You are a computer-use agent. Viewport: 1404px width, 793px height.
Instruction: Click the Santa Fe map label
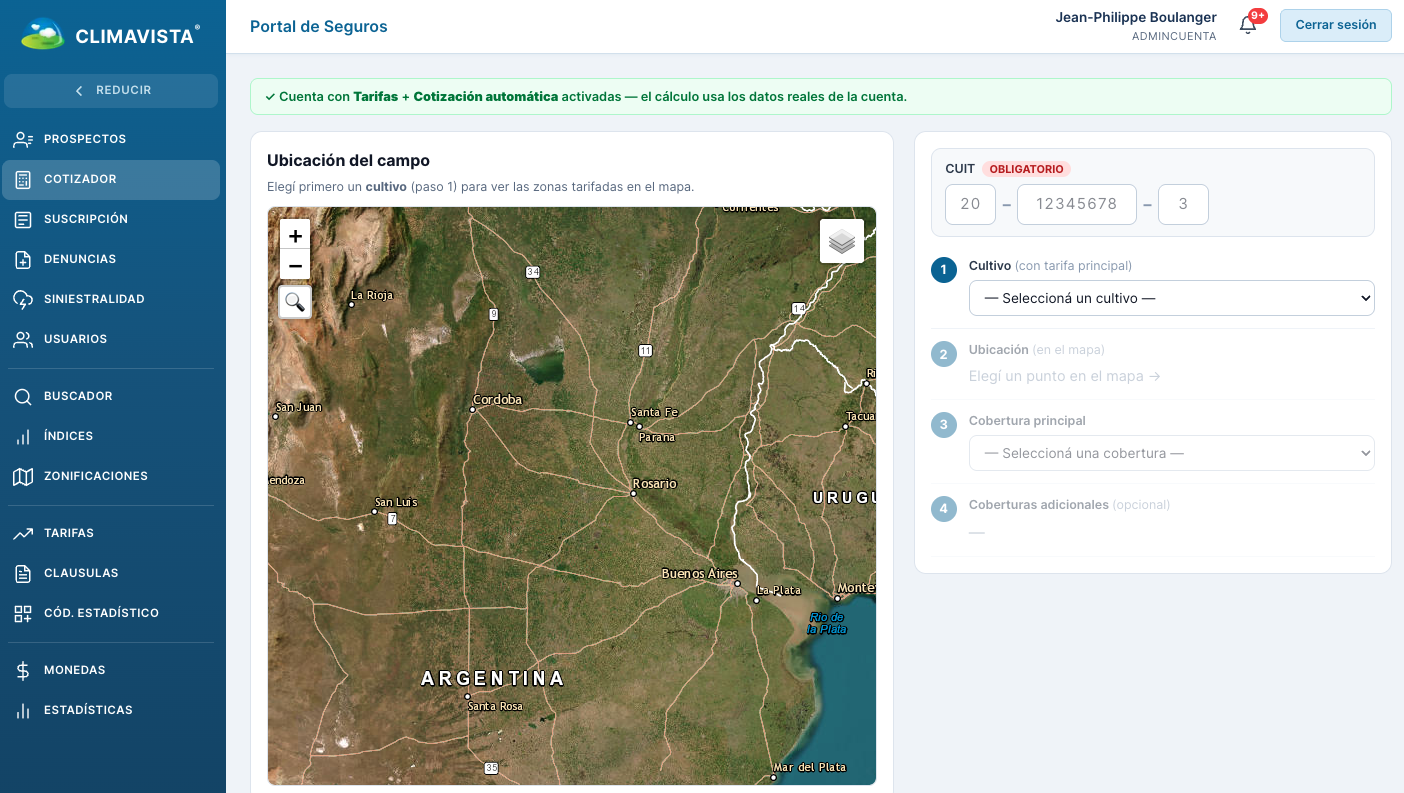(x=654, y=412)
